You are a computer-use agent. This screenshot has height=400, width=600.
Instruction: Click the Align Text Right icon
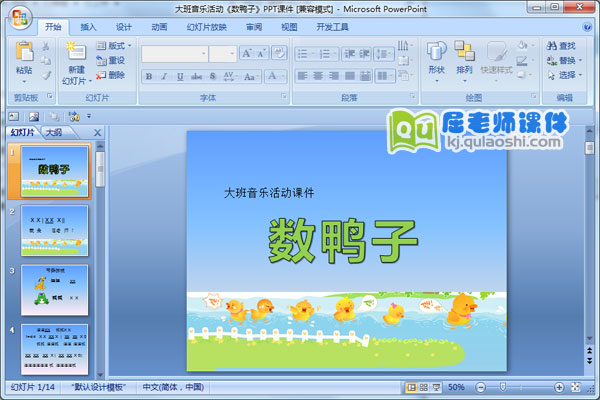coord(334,76)
